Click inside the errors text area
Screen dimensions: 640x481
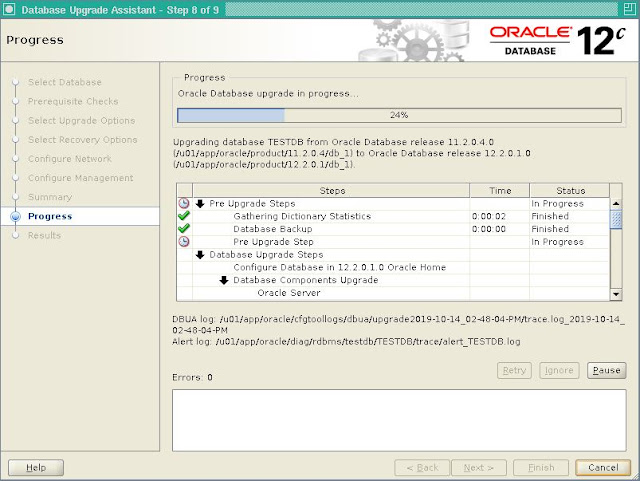[399, 420]
